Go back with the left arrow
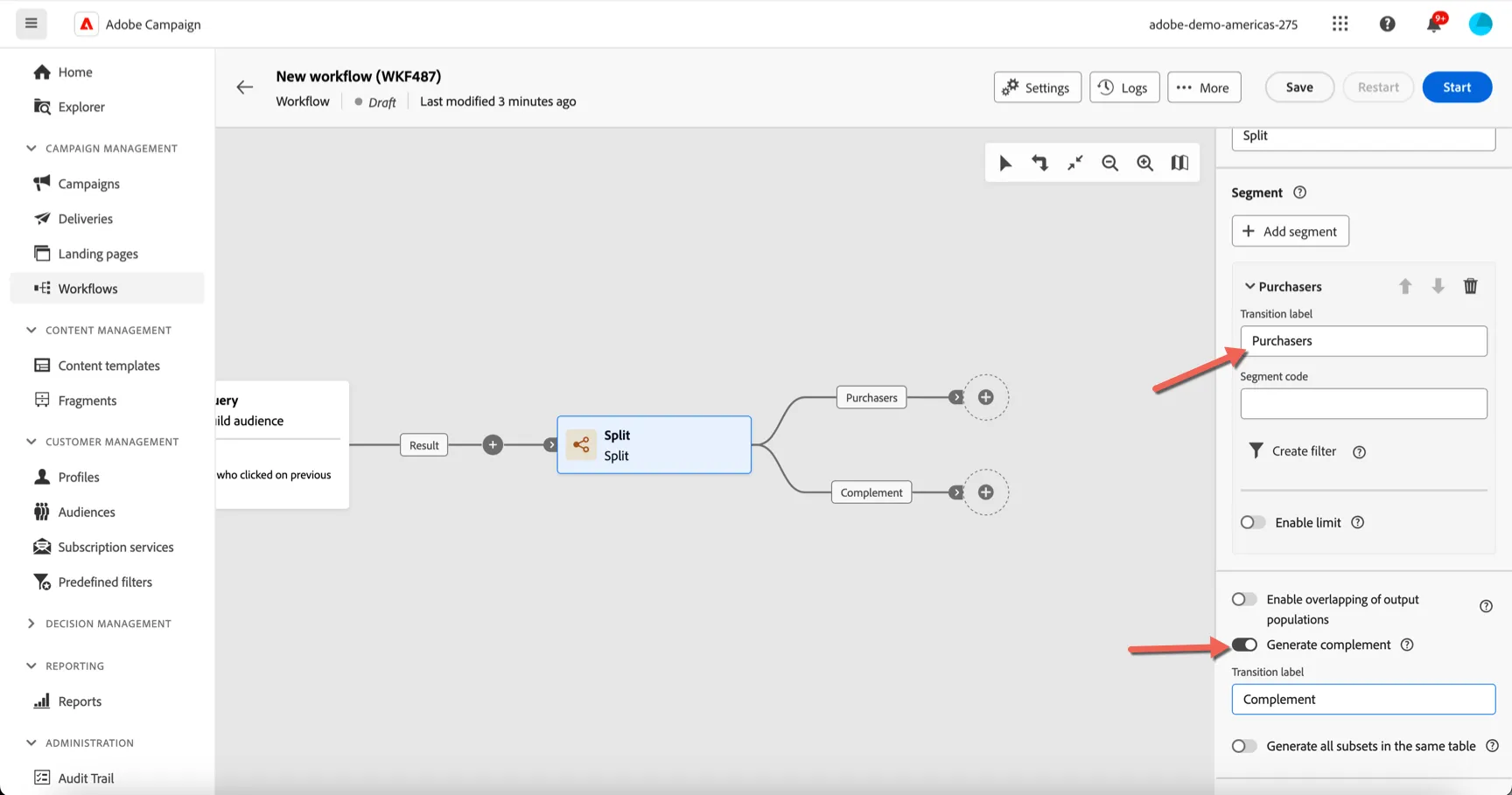 245,87
